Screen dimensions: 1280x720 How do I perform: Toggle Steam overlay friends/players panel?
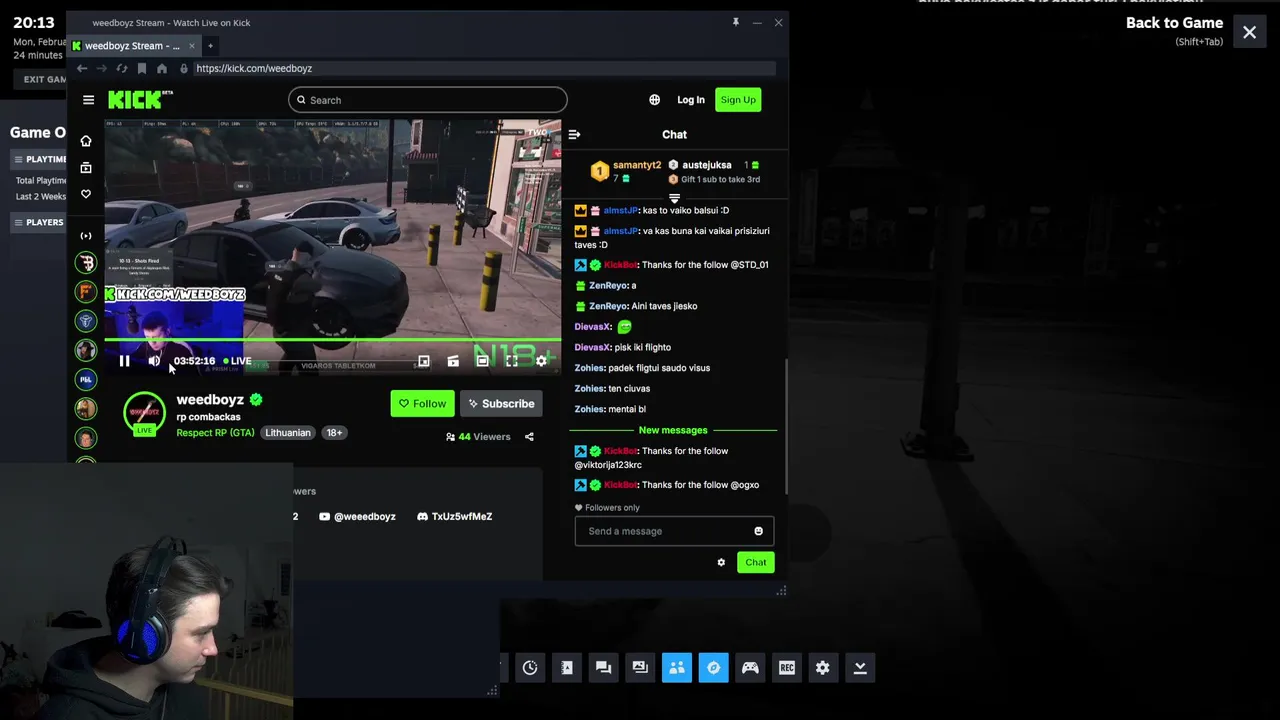click(x=677, y=668)
